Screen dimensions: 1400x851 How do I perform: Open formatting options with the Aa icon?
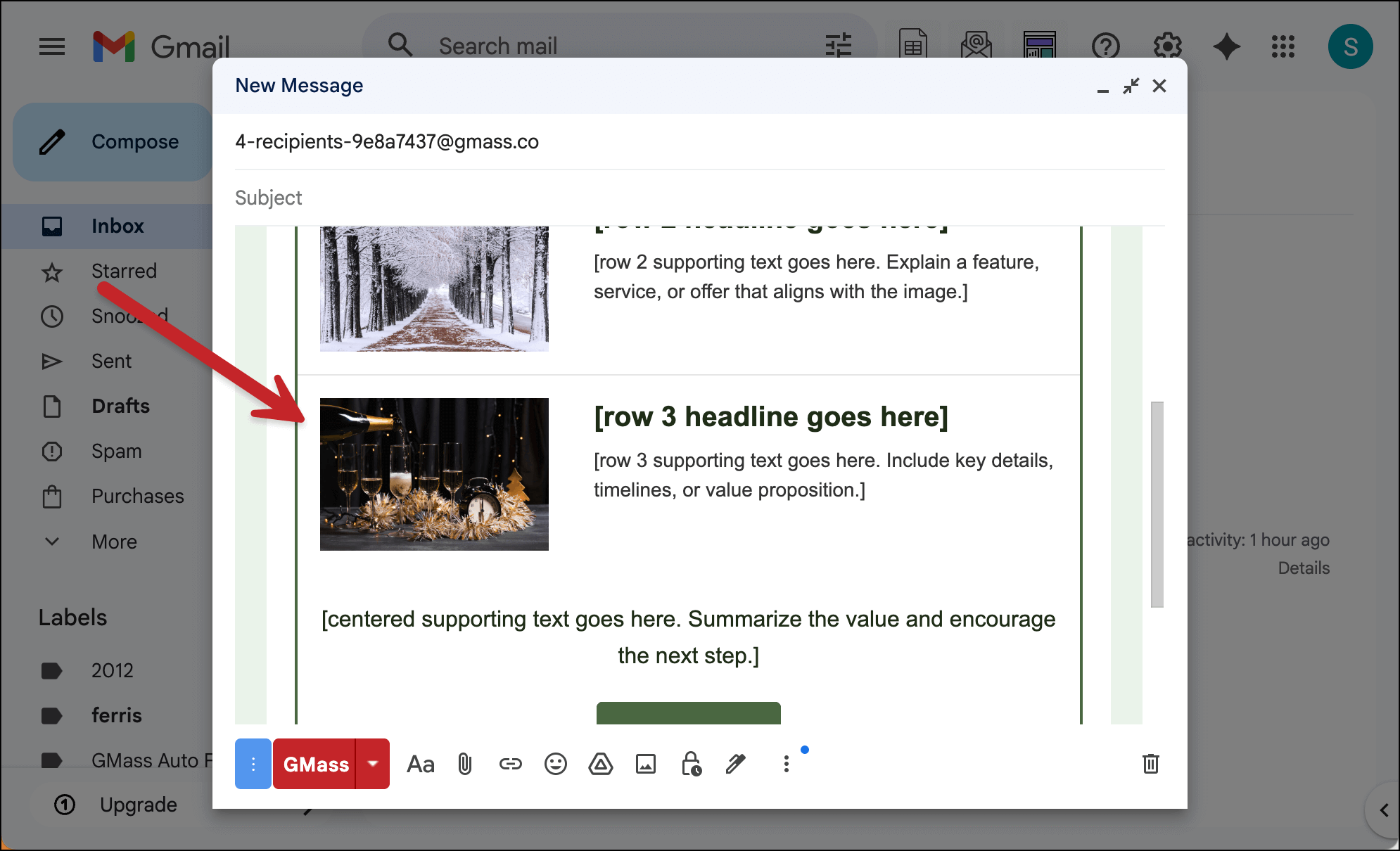pos(420,764)
